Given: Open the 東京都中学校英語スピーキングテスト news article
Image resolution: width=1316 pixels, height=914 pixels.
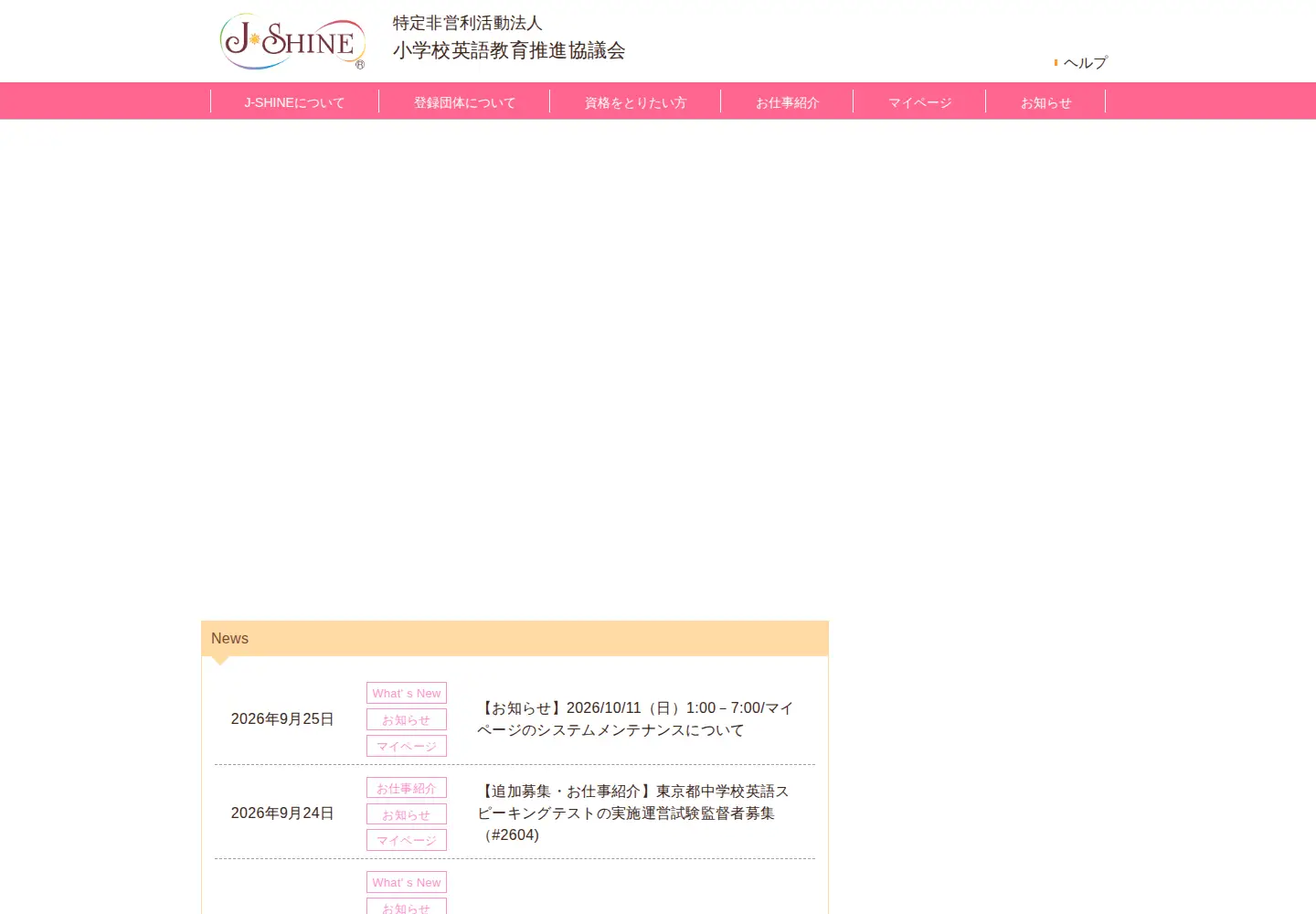Looking at the screenshot, I should point(633,813).
